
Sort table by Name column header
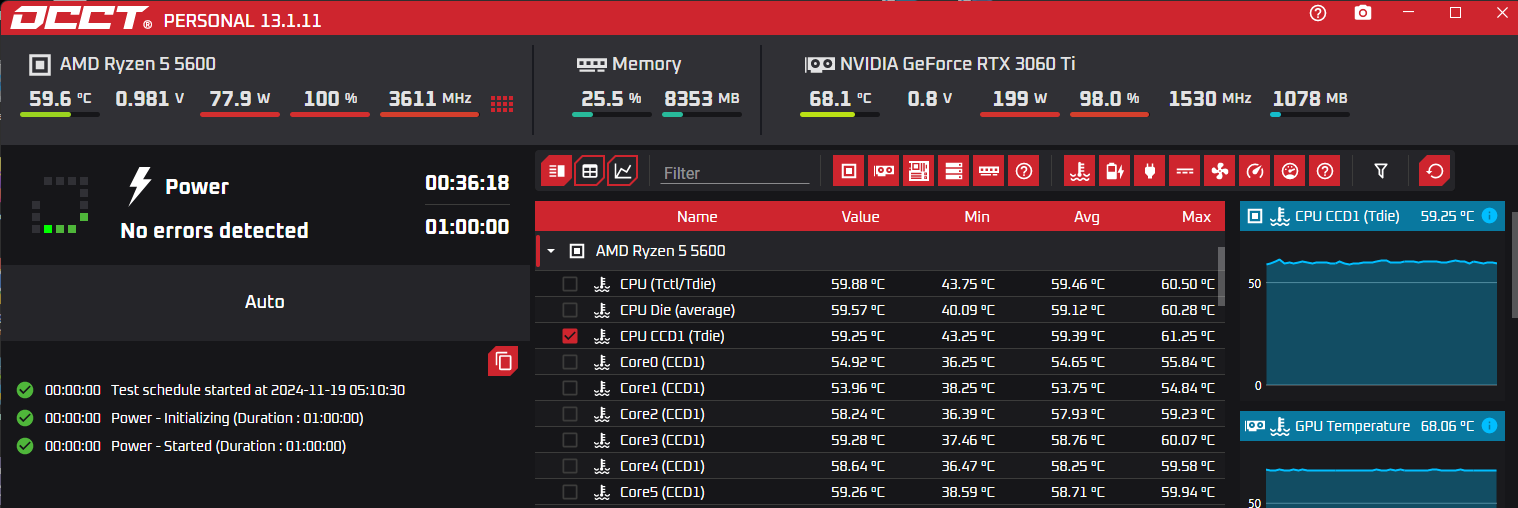click(697, 216)
